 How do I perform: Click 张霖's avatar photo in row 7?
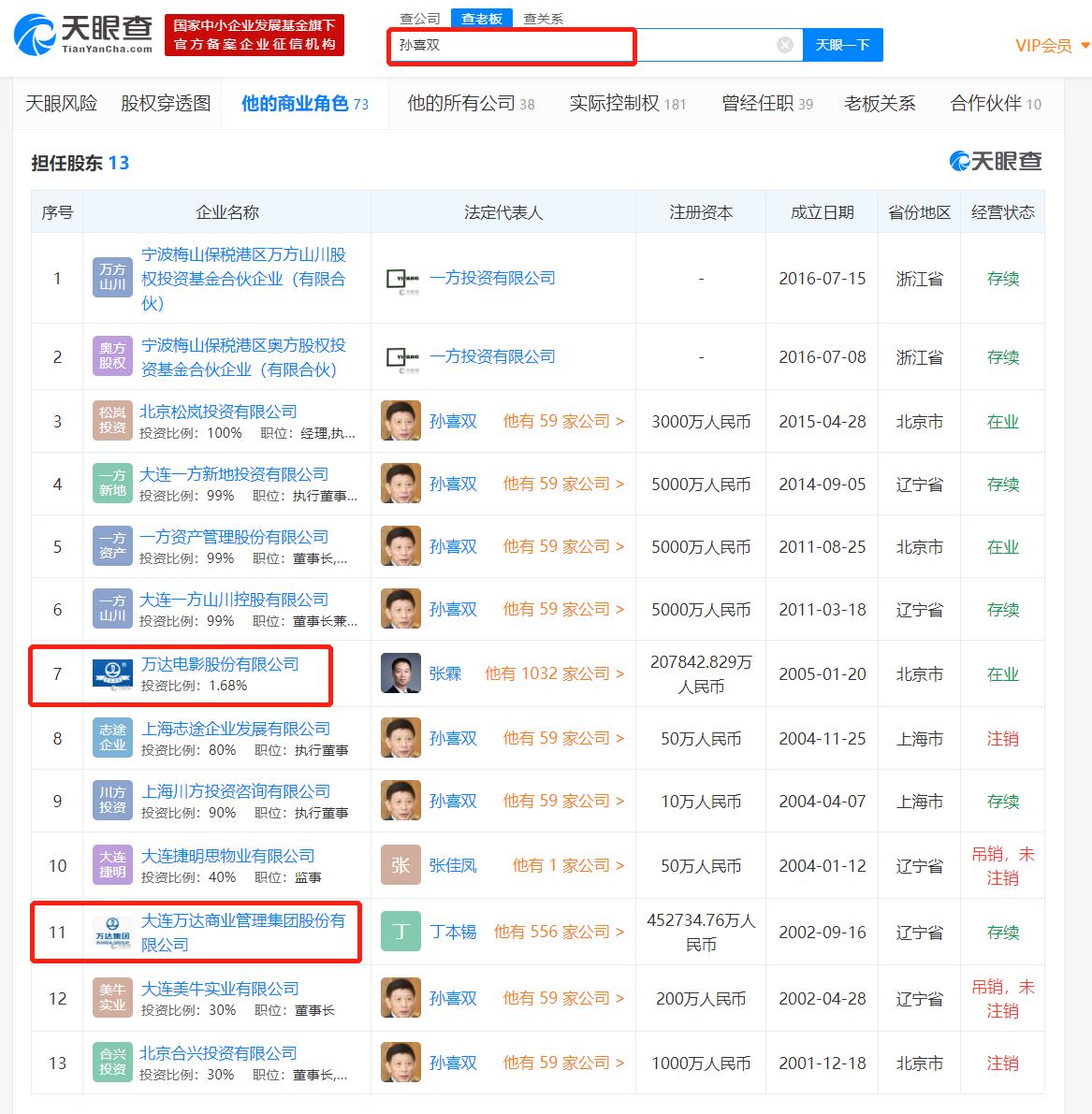click(x=400, y=673)
